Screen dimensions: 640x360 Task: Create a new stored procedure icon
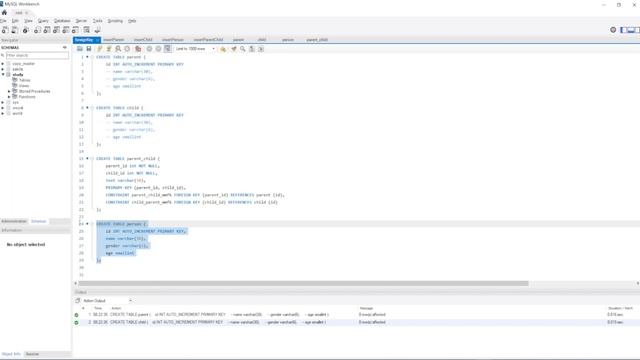(x=66, y=30)
